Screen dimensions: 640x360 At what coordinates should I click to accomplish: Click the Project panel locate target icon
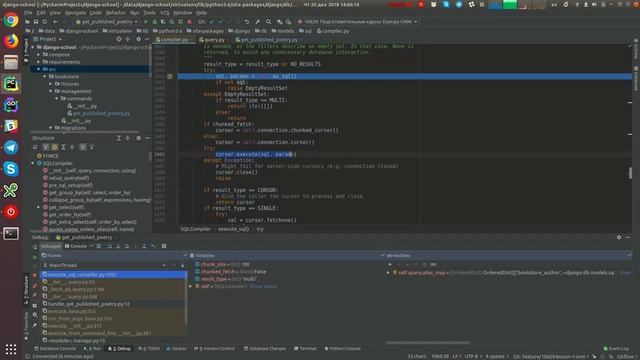tap(119, 39)
